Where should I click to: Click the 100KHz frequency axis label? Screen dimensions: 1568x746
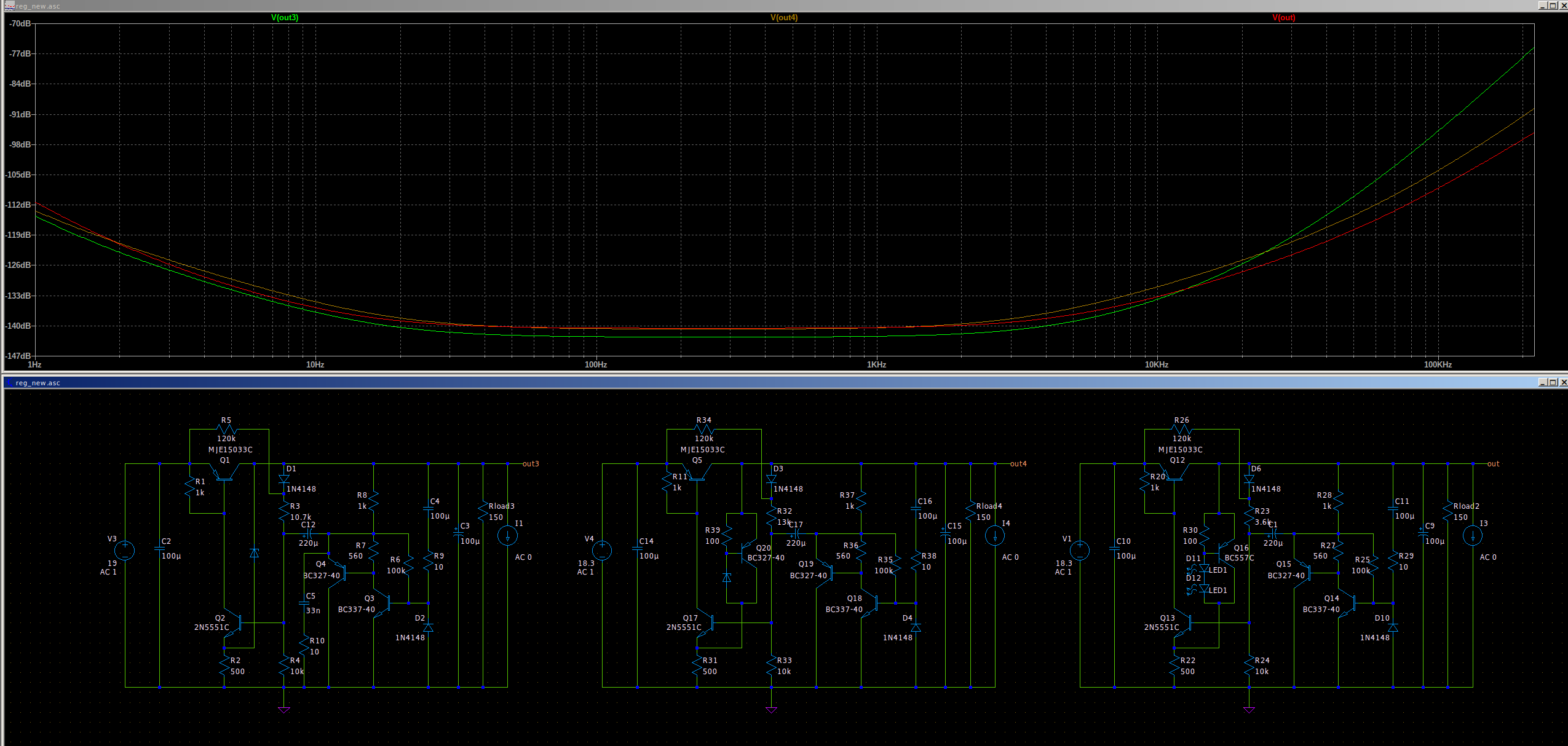pyautogui.click(x=1438, y=364)
